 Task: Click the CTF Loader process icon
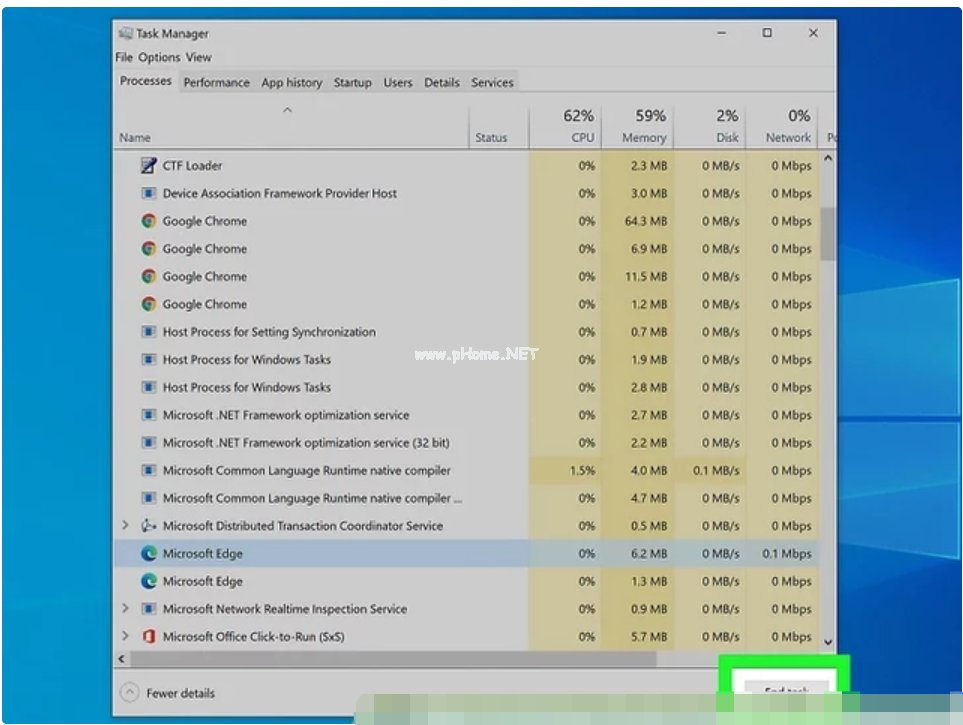[148, 166]
